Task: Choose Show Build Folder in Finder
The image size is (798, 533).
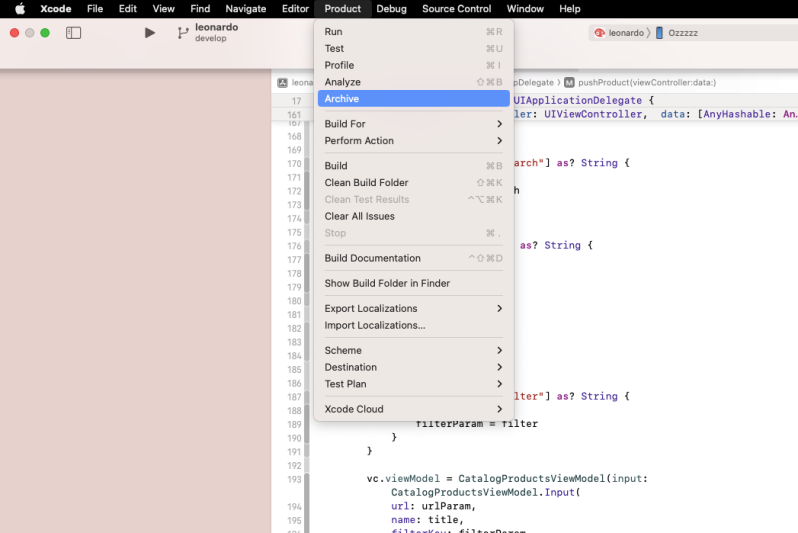Action: point(387,283)
